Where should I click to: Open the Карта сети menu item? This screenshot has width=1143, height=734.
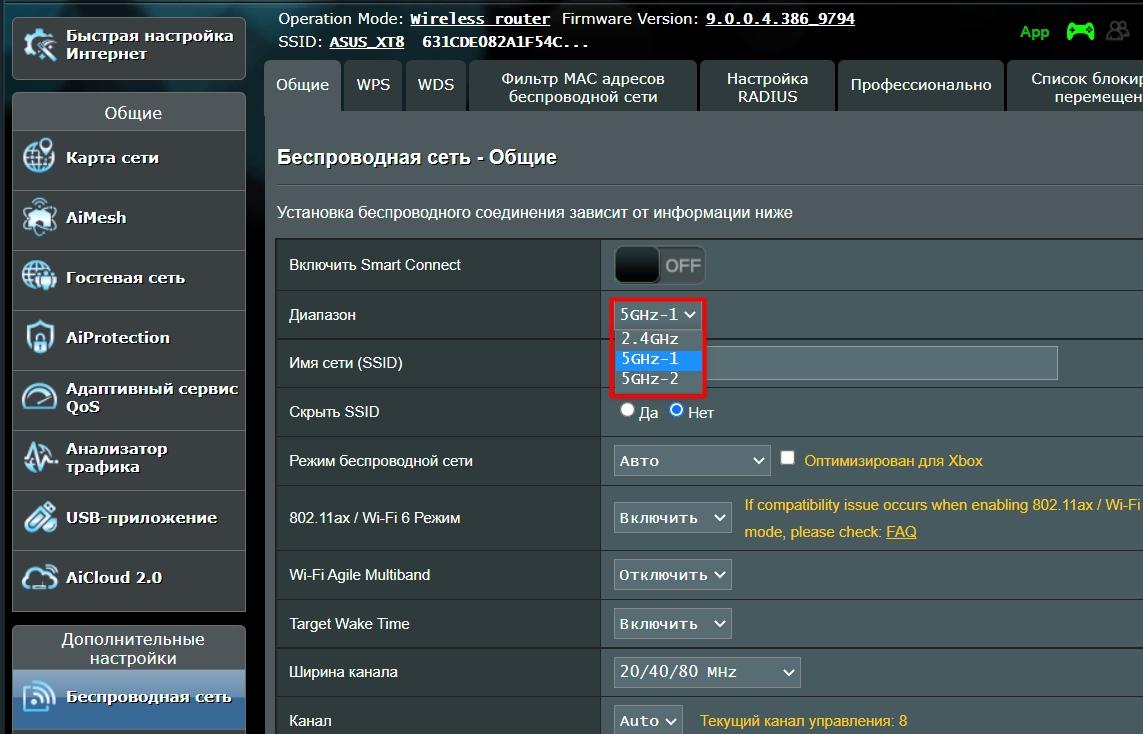[x=129, y=160]
